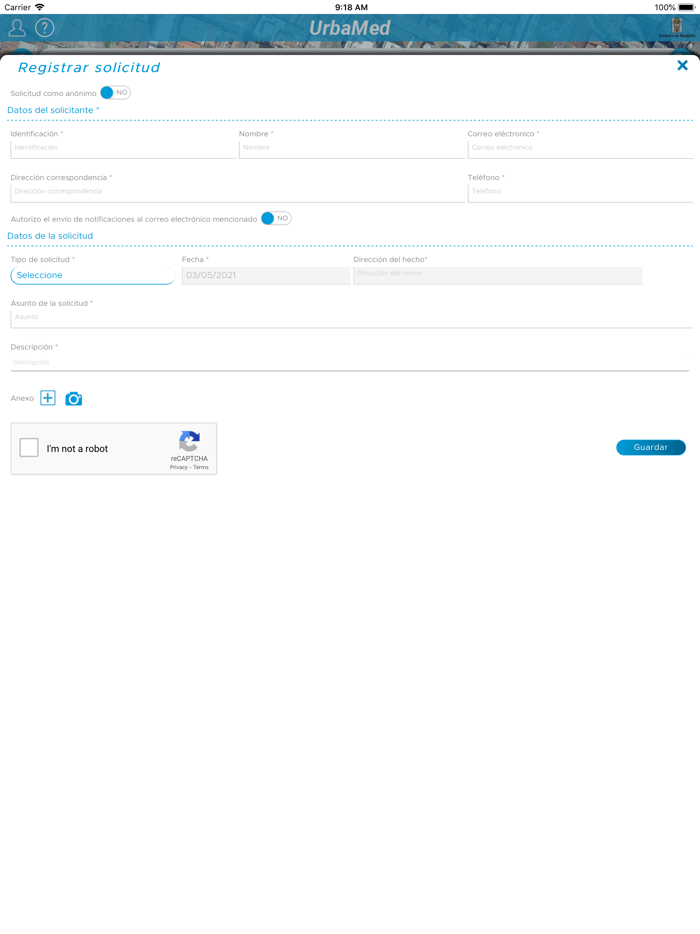
Task: Open the Tipo de solicitud dropdown
Action: (92, 275)
